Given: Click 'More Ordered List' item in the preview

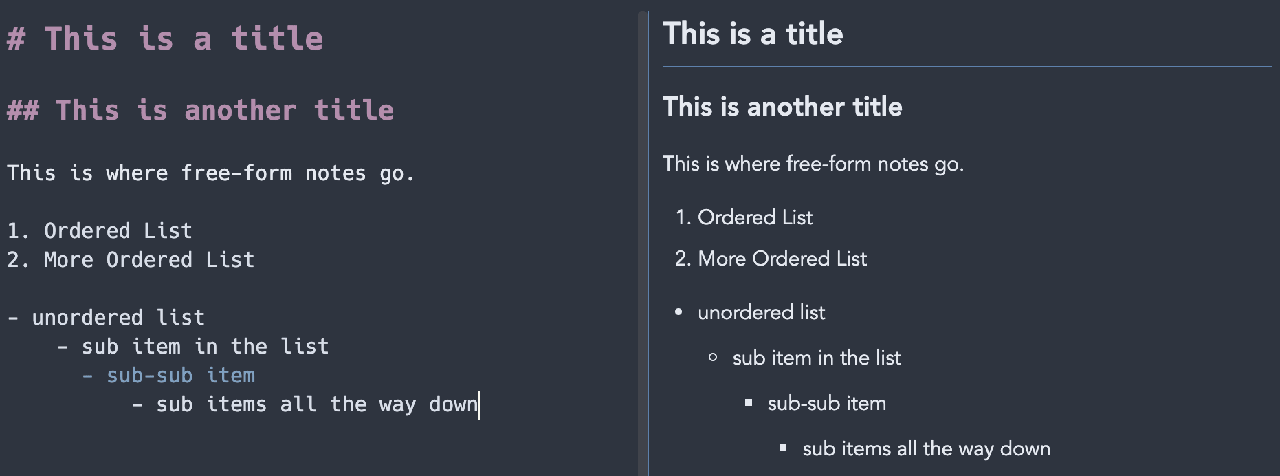Looking at the screenshot, I should (782, 259).
